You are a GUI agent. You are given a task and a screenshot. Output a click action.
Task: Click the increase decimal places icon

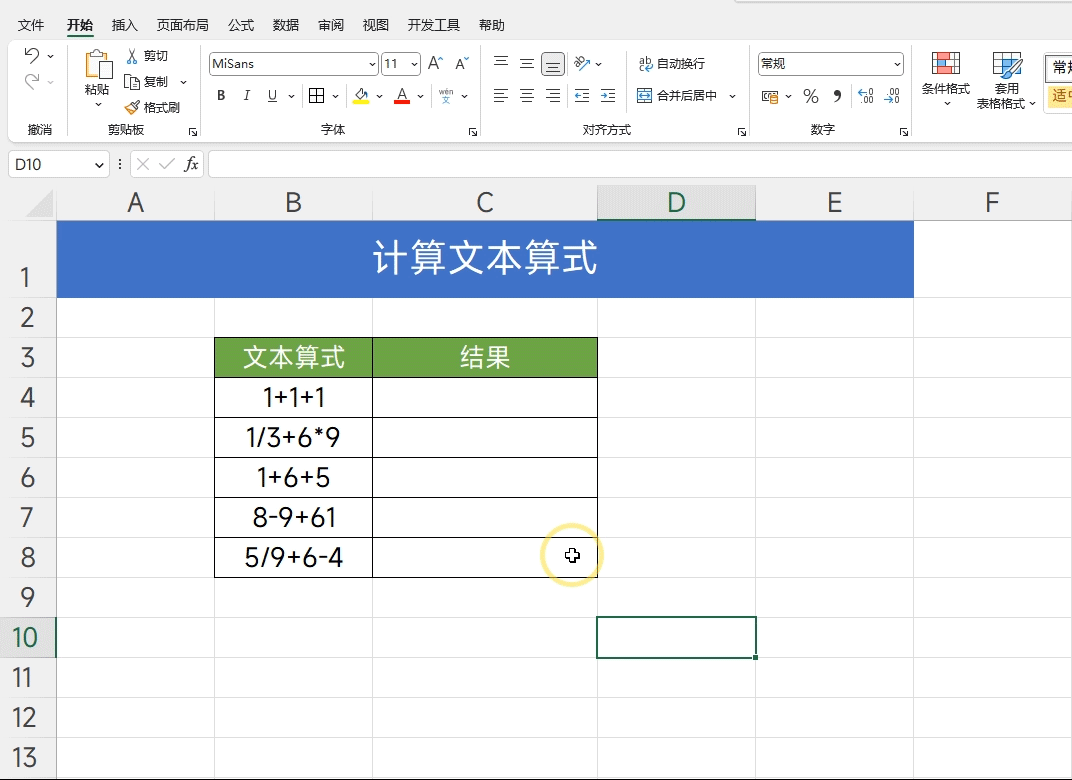(x=866, y=96)
